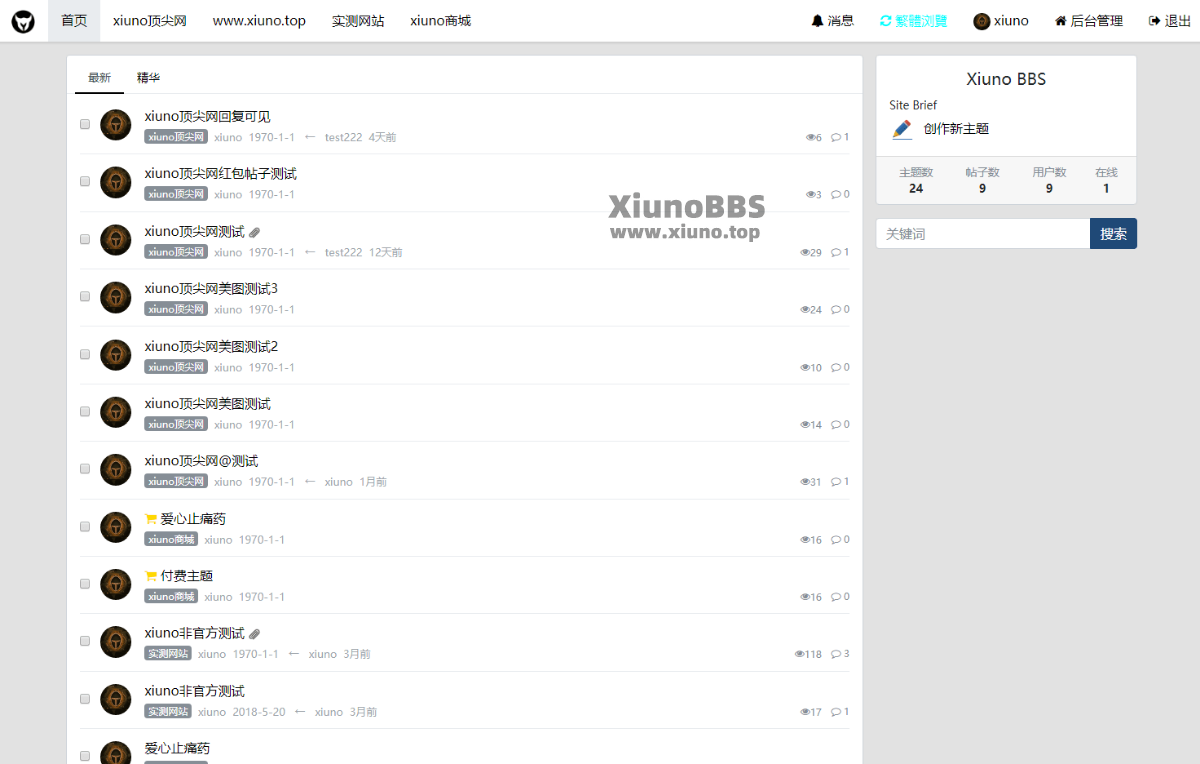Select checkbox for xiuno顶尖网测试 with attachment
Screen dimensions: 1200x764
click(85, 239)
